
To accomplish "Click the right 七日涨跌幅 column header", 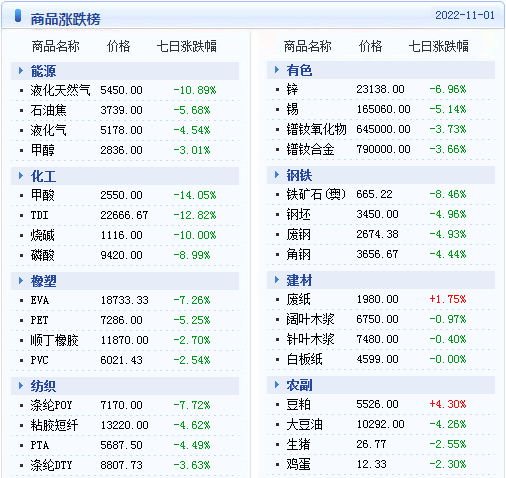I will pyautogui.click(x=439, y=46).
